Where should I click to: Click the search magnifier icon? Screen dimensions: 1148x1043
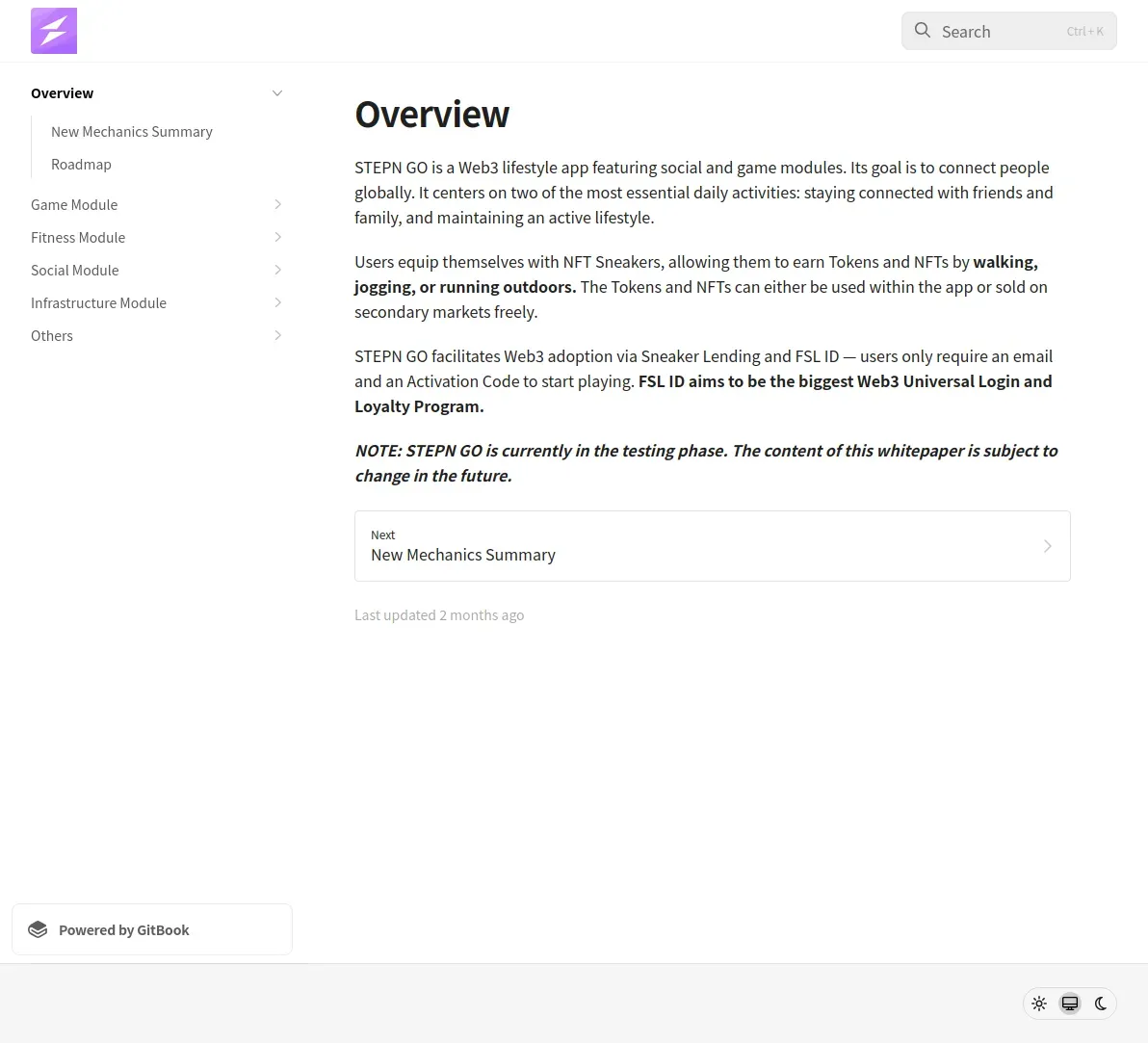(923, 31)
